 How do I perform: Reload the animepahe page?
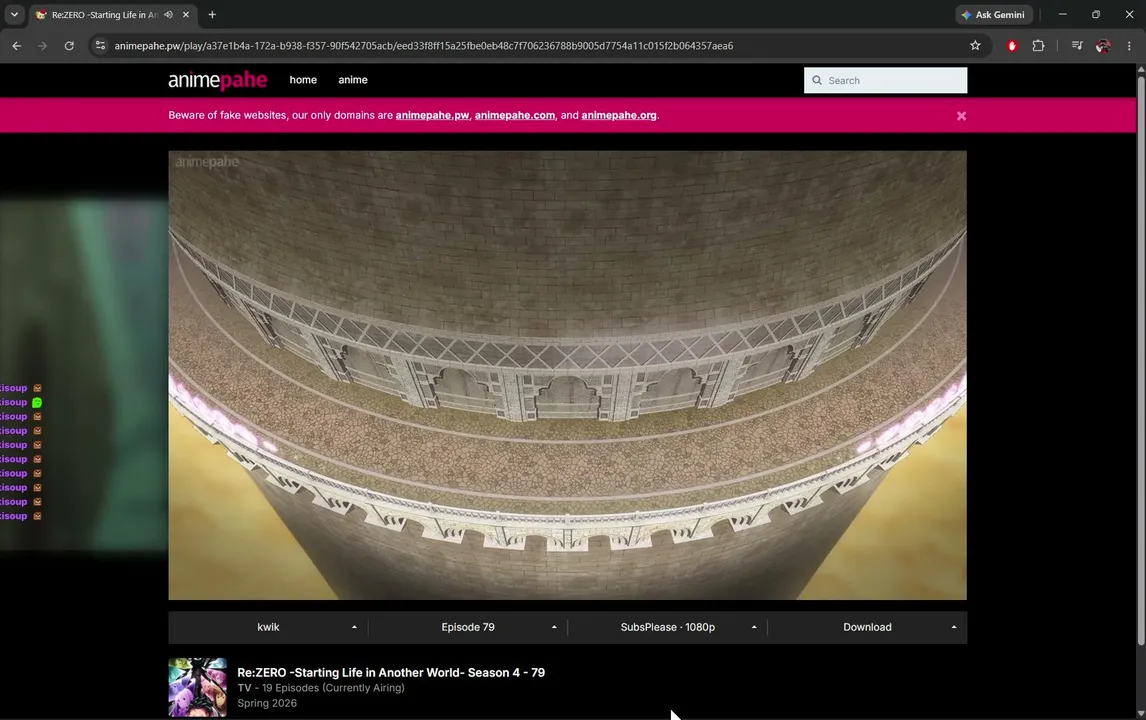(x=69, y=45)
